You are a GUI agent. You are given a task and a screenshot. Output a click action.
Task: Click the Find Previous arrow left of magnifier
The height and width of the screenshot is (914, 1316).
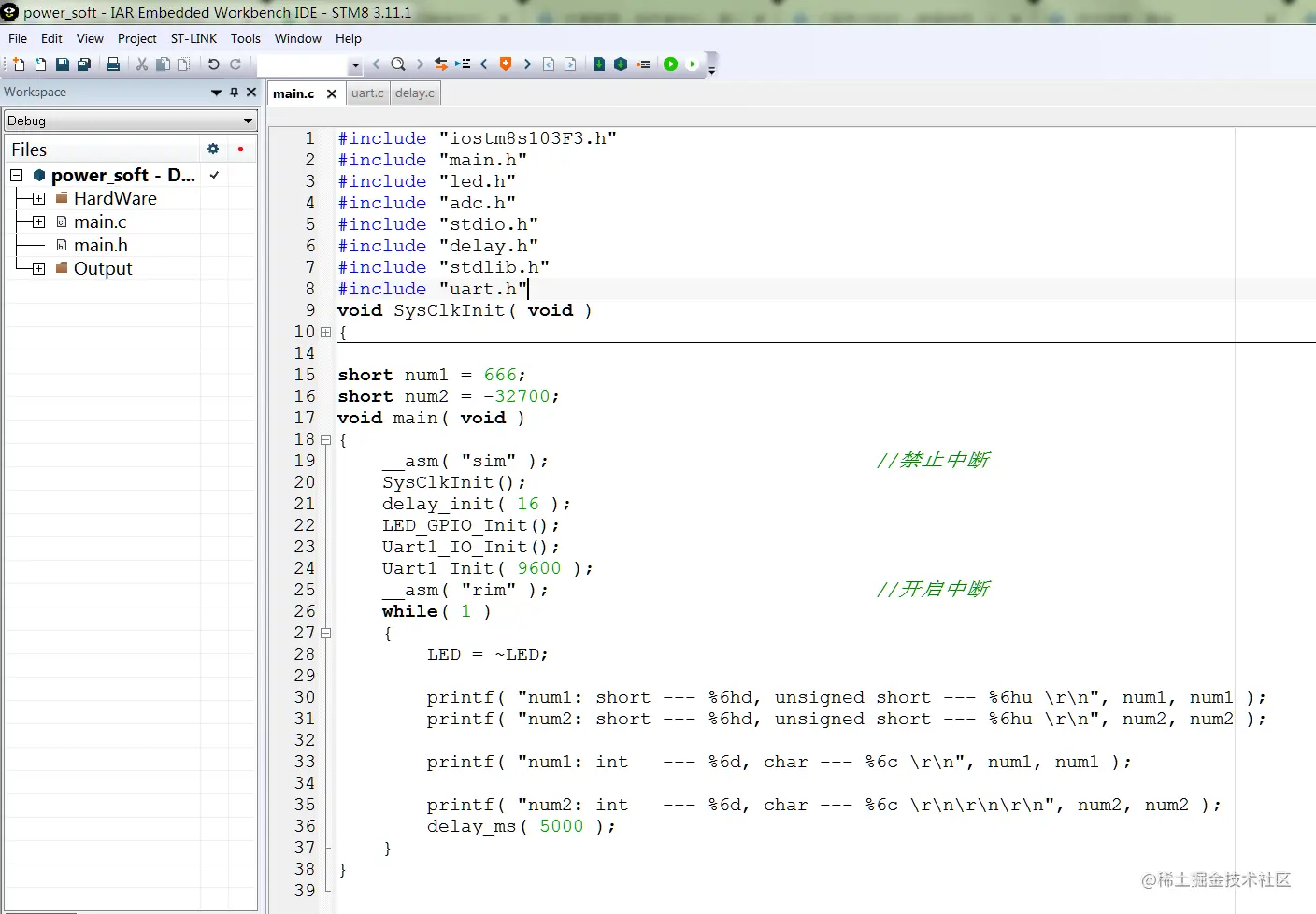tap(377, 64)
